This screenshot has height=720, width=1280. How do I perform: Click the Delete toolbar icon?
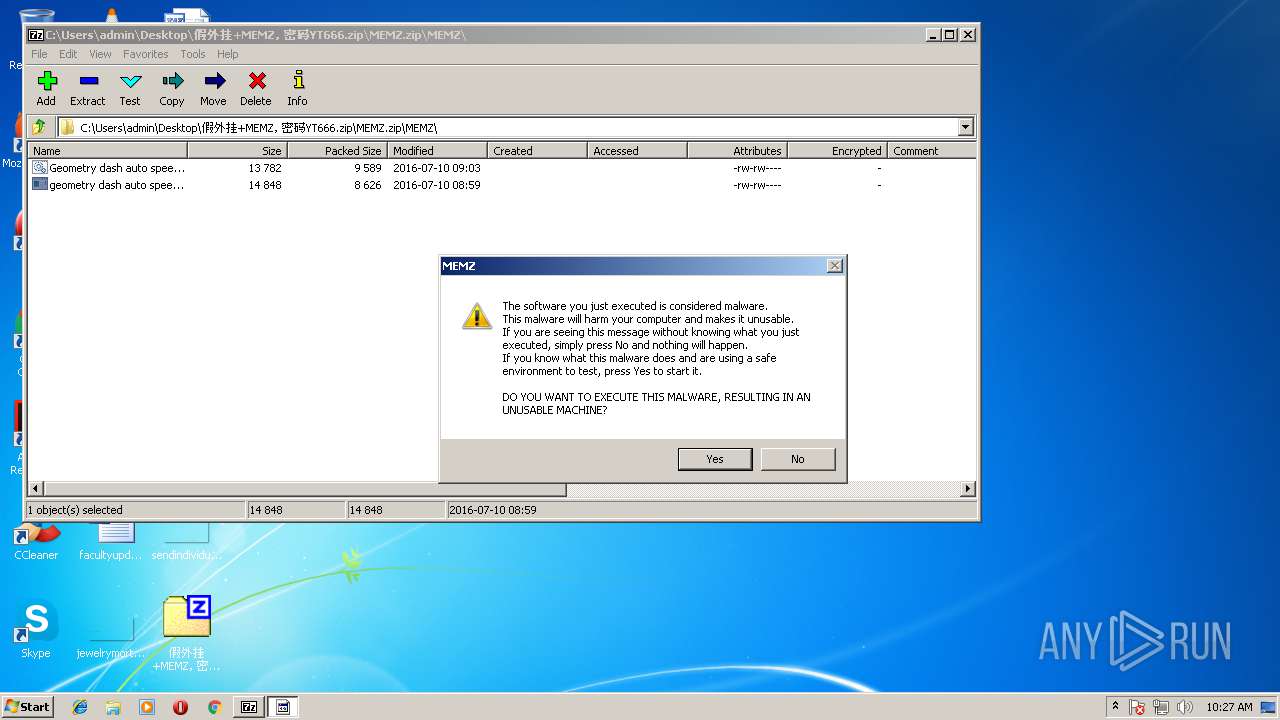click(256, 88)
